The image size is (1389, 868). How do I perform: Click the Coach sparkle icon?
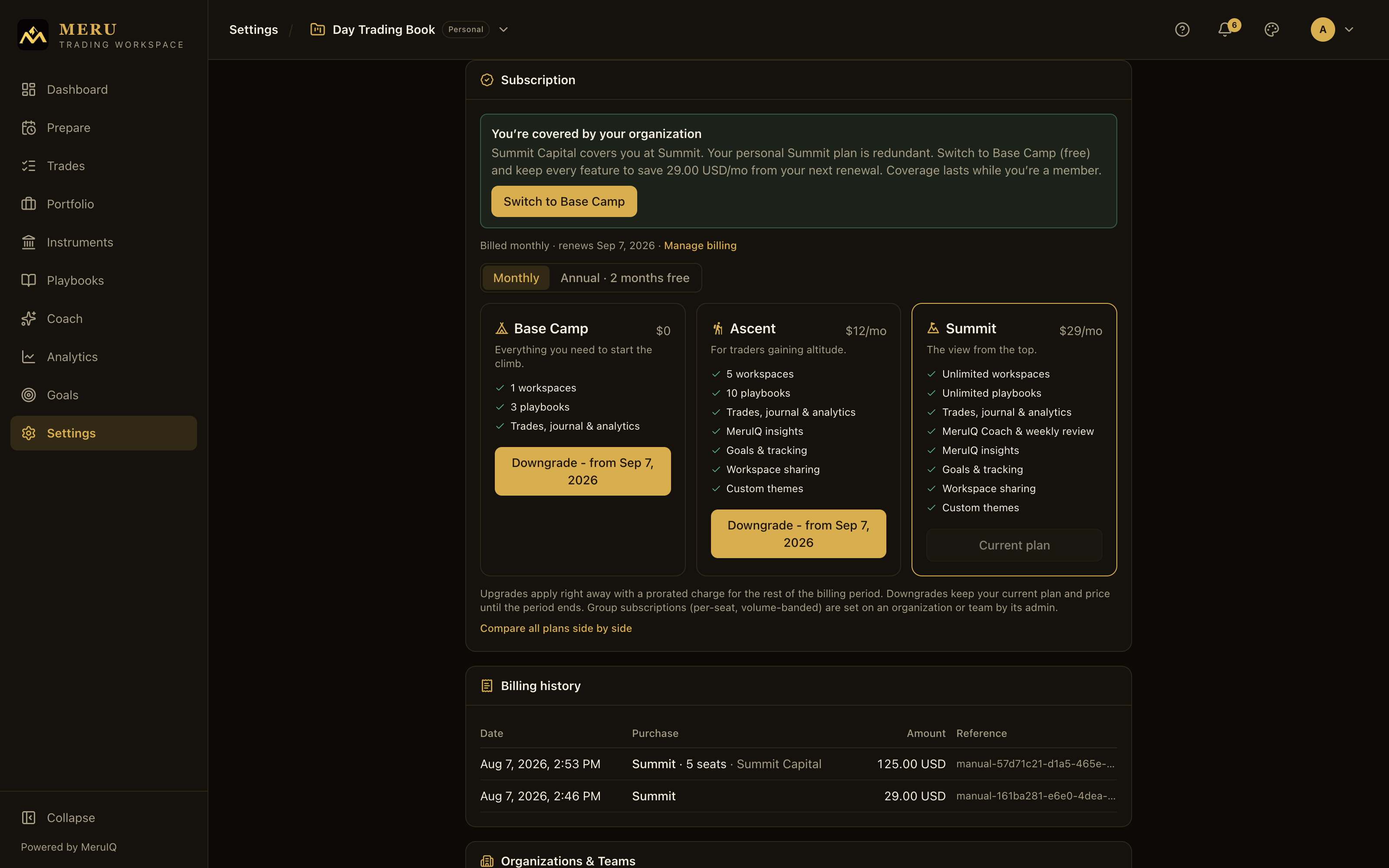(29, 319)
